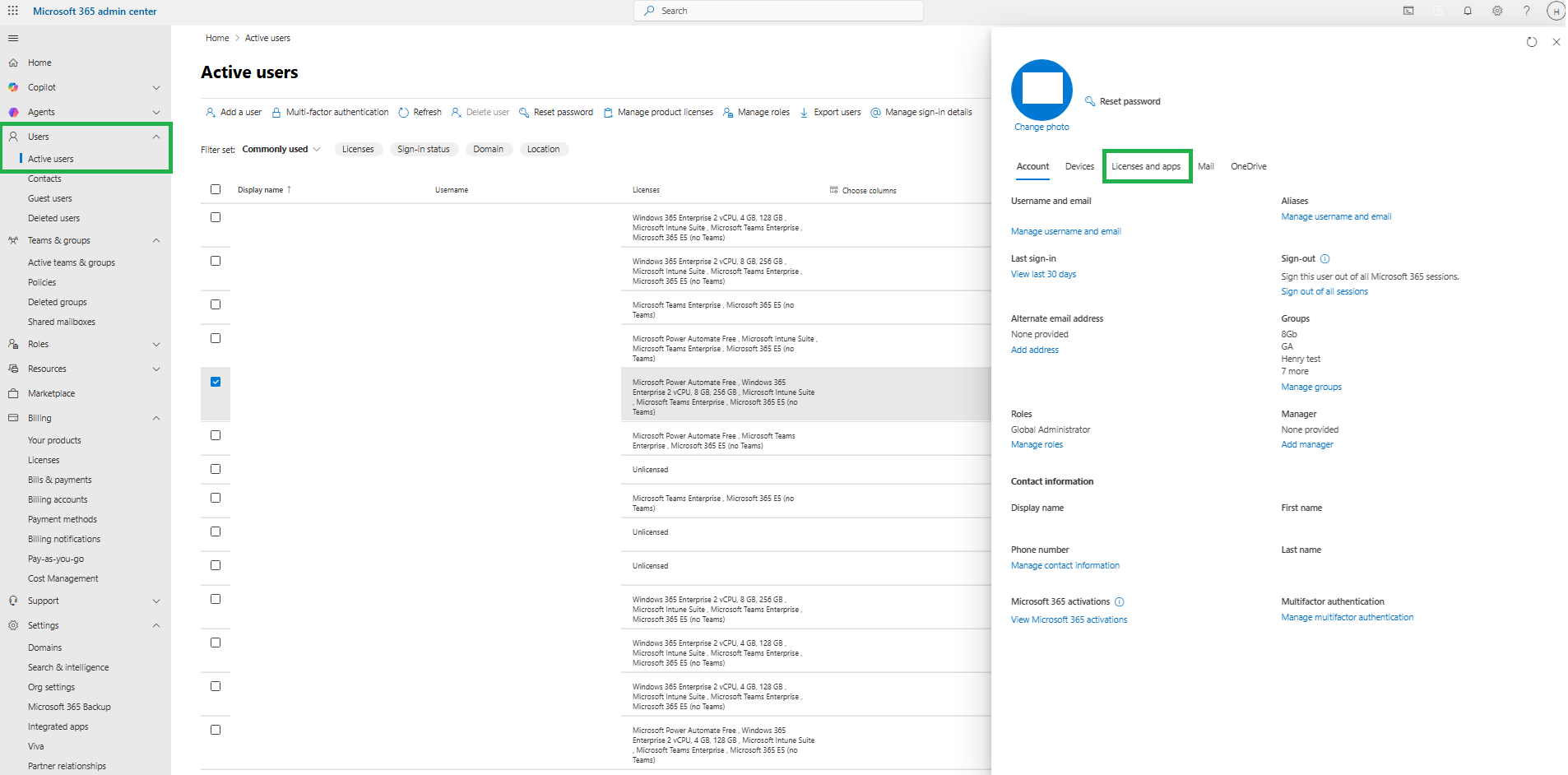This screenshot has height=775, width=1568.
Task: Open Manage product licenses
Action: pos(658,113)
